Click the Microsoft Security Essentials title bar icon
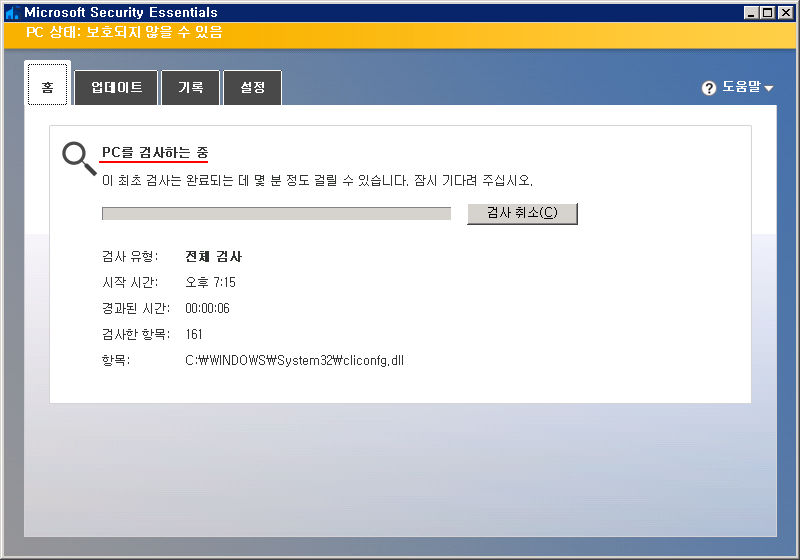800x560 pixels. pos(12,12)
